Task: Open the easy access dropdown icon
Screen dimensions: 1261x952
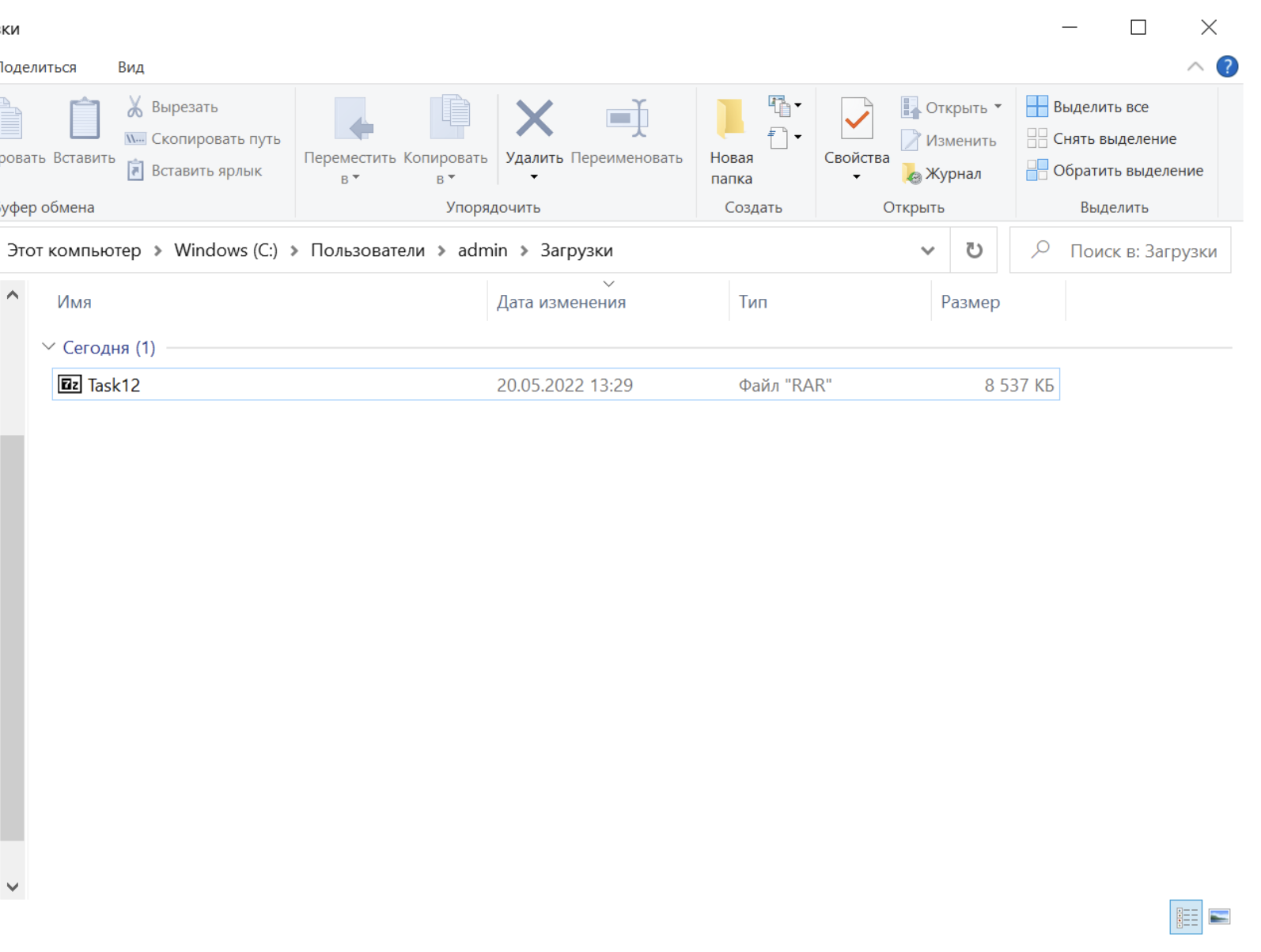Action: (x=784, y=138)
